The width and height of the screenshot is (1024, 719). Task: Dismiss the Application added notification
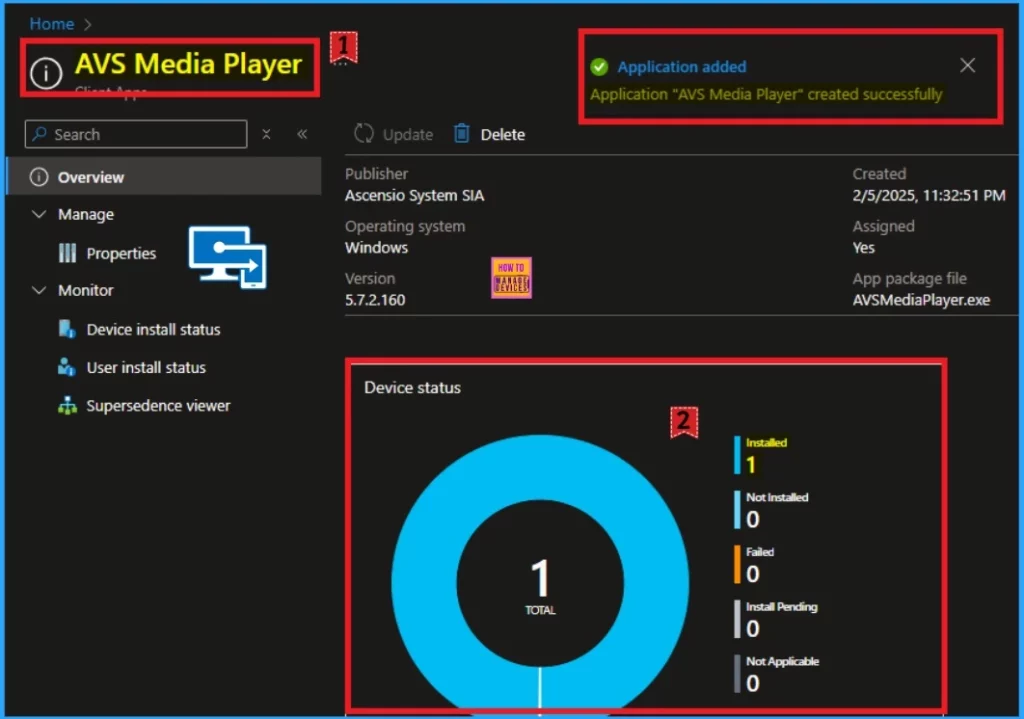coord(967,65)
